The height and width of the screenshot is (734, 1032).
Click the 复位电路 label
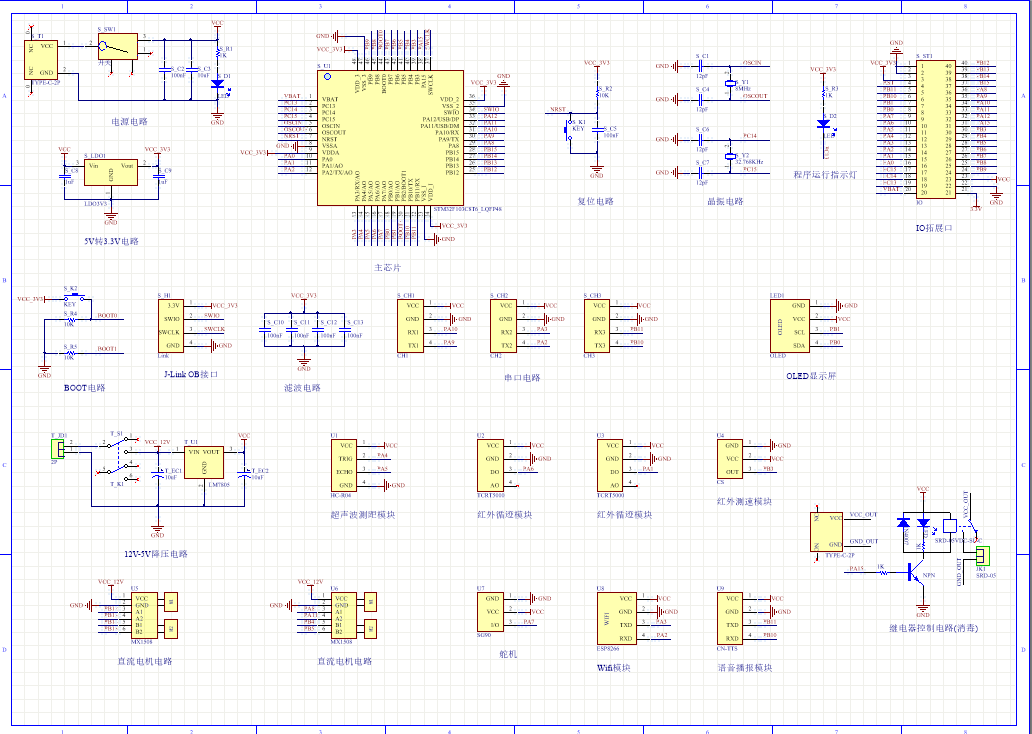pyautogui.click(x=595, y=201)
